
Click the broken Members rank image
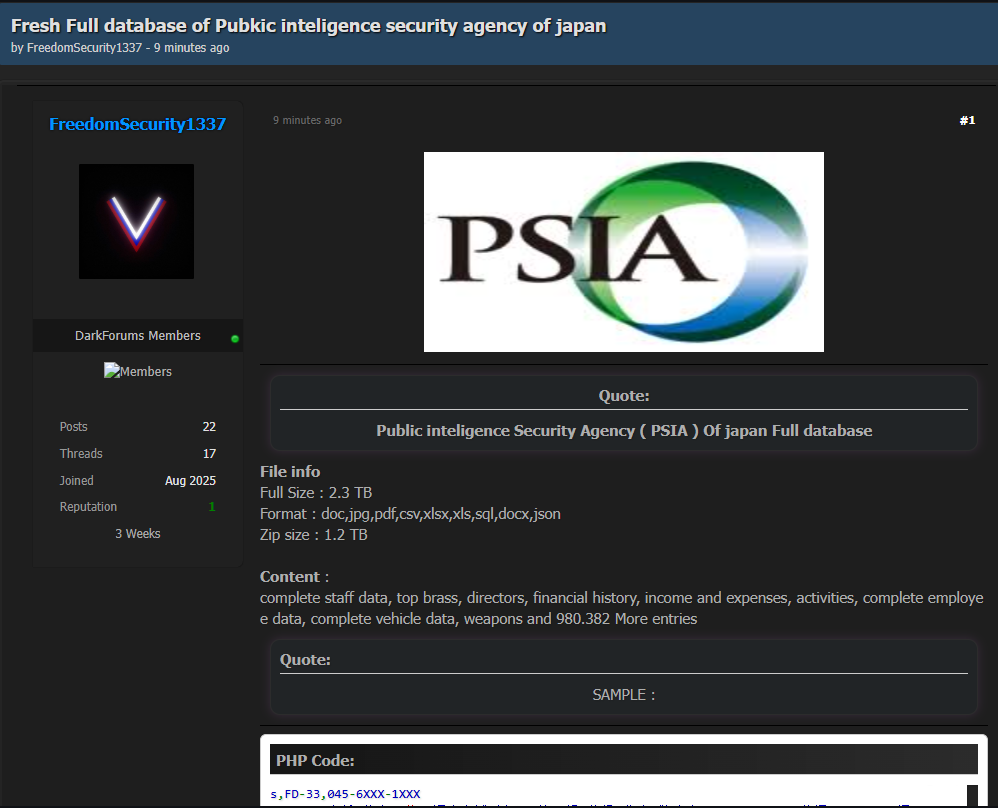point(138,371)
